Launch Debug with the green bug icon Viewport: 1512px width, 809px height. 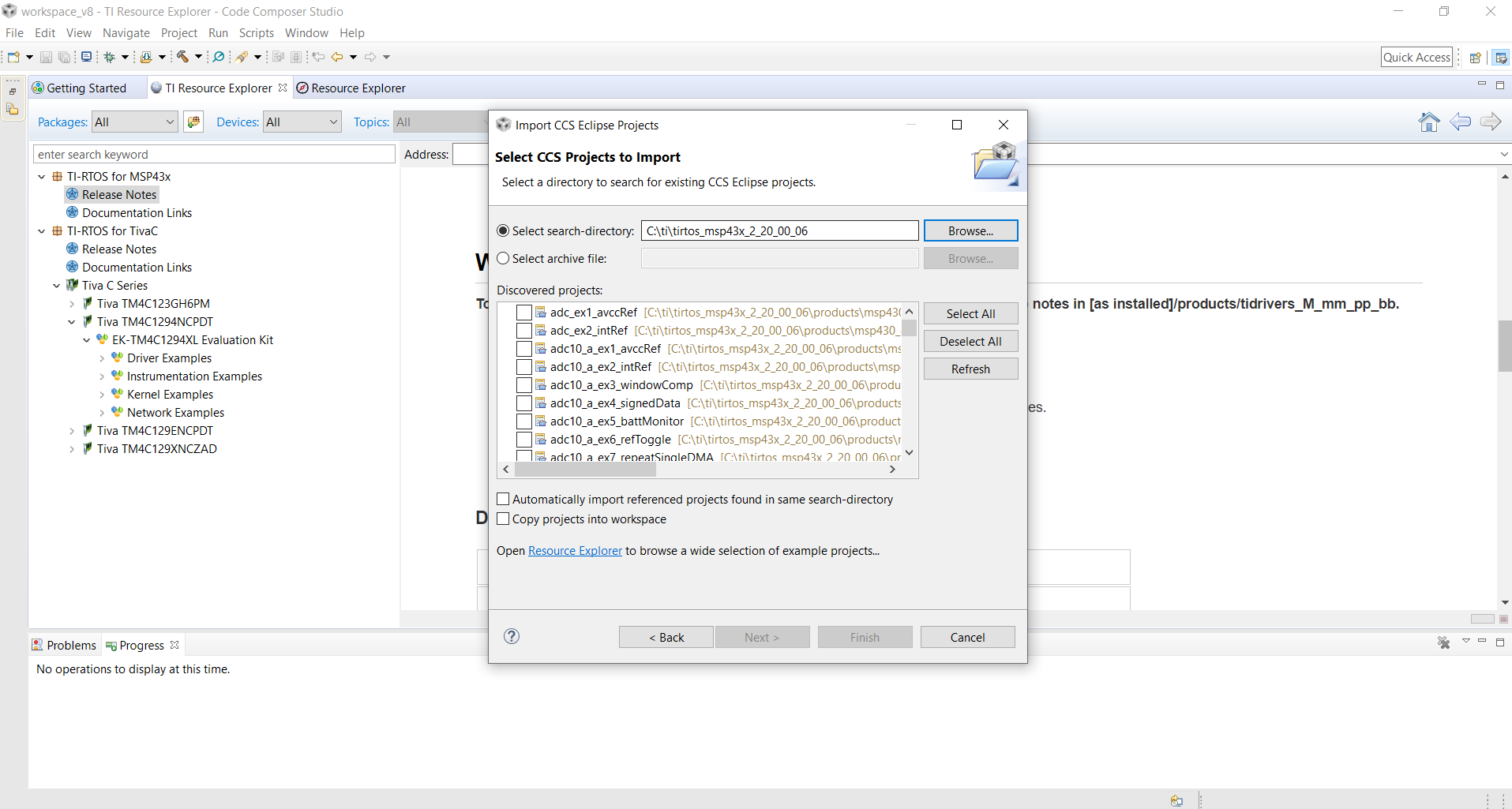coord(110,57)
